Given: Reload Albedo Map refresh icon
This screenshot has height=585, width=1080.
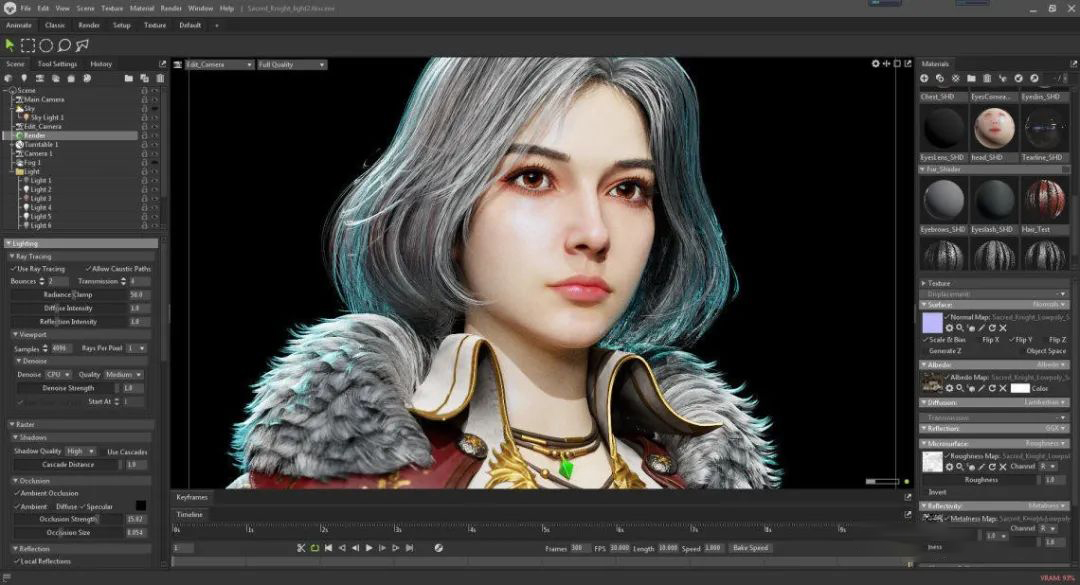Looking at the screenshot, I should click(993, 389).
